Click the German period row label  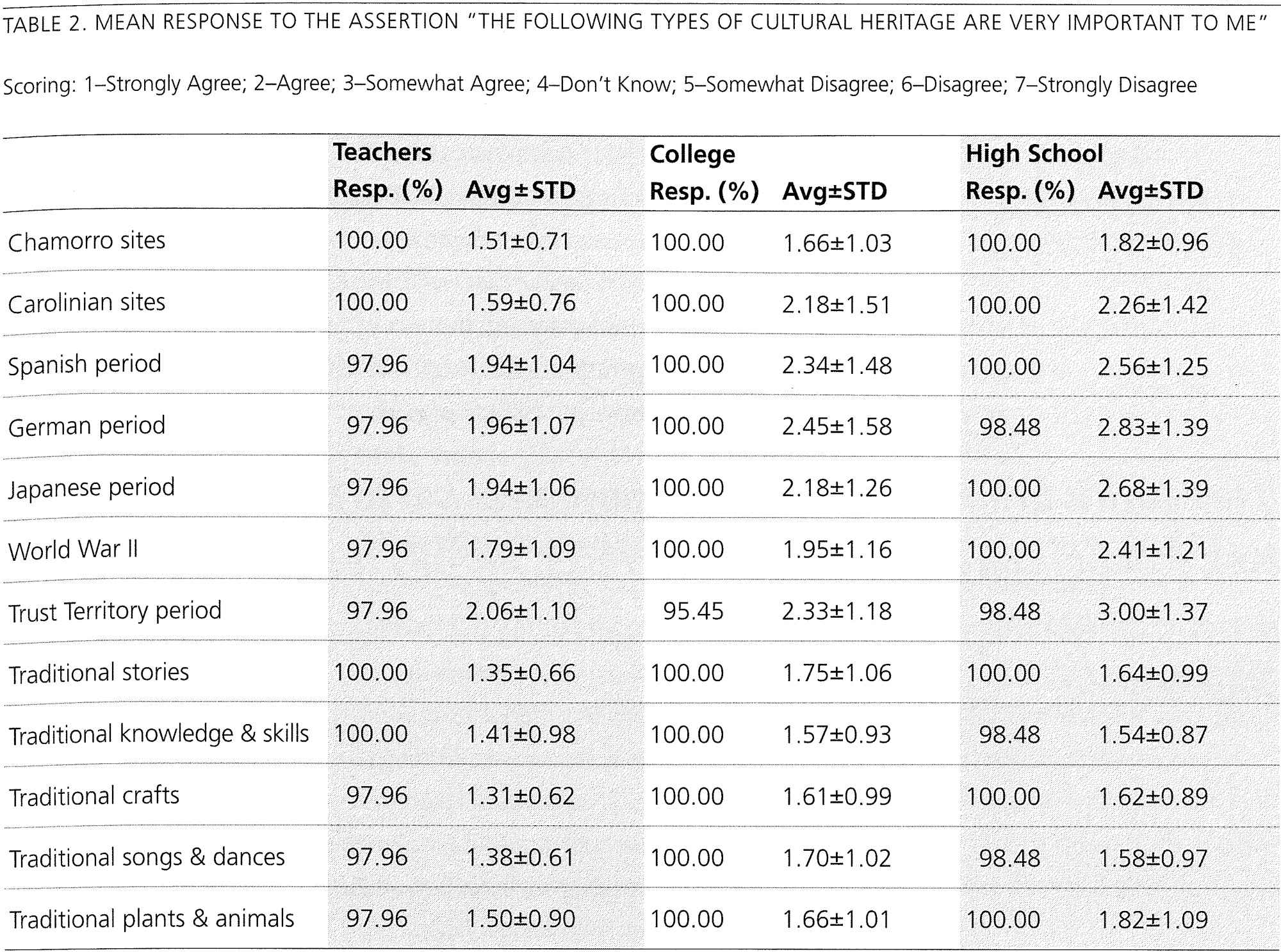pos(86,426)
